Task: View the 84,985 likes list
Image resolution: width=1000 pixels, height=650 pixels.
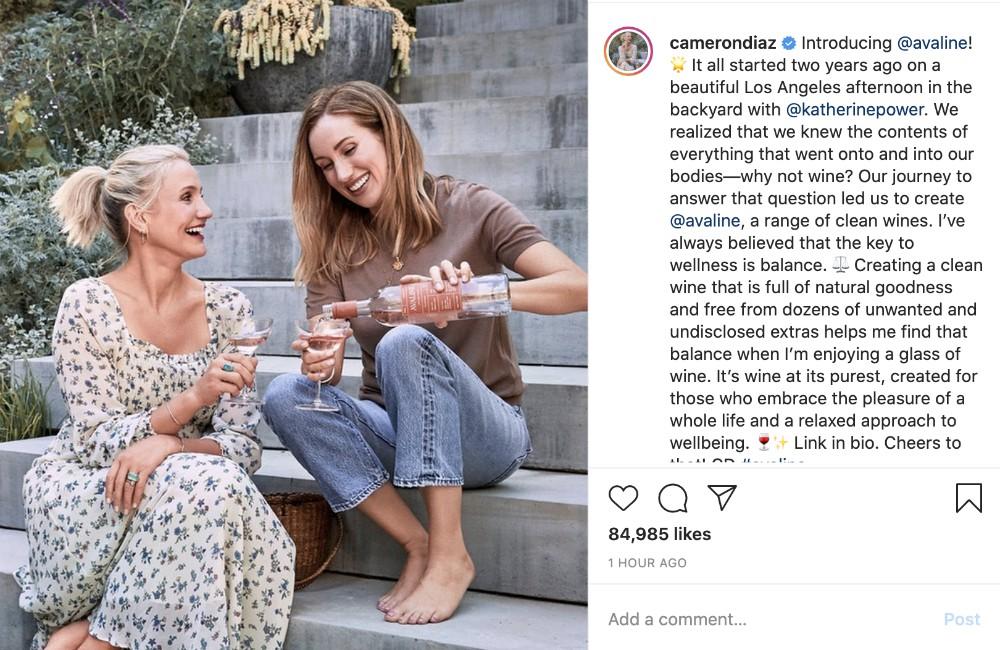Action: [660, 534]
